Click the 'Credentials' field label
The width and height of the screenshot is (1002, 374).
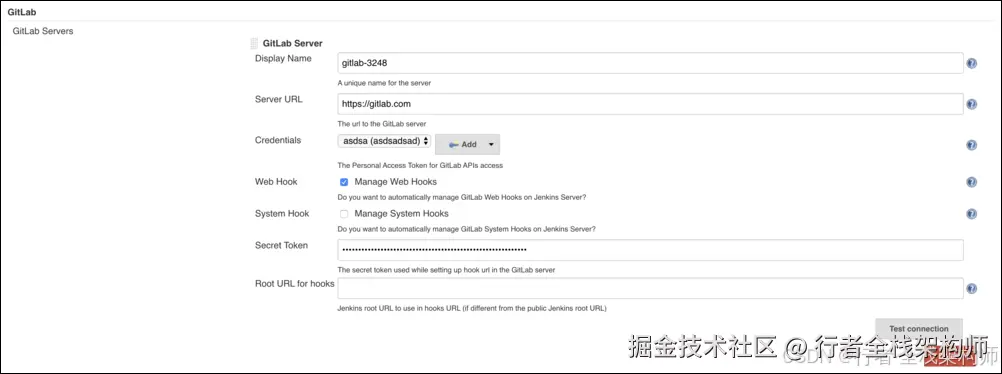278,140
